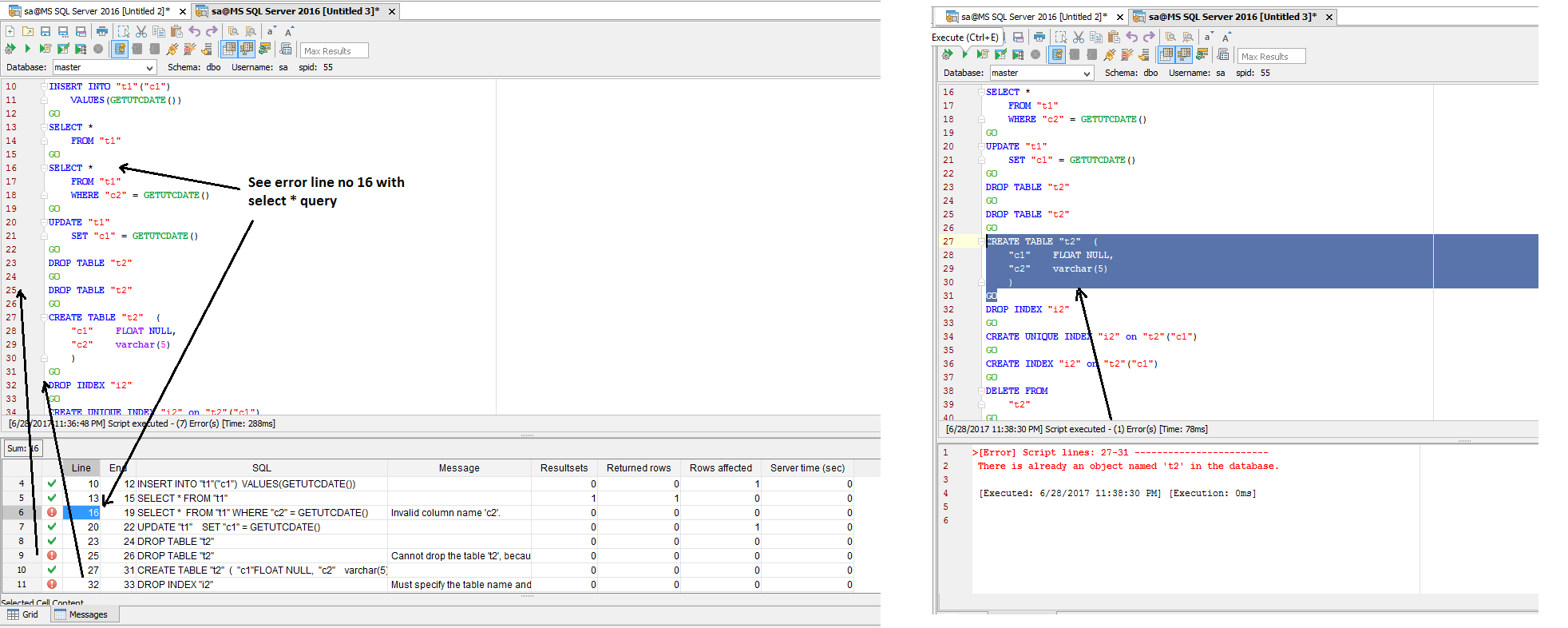Collapse UPDATE block at line 20, left editor

pyautogui.click(x=44, y=222)
